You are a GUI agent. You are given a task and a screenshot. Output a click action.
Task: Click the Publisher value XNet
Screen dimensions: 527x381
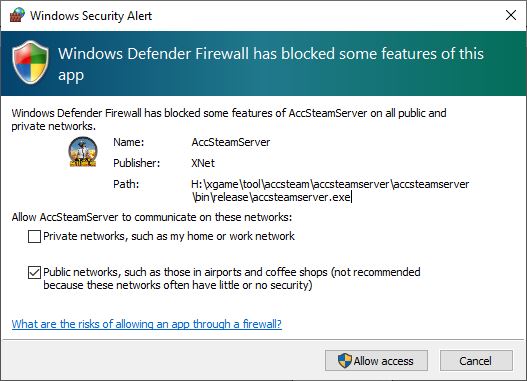click(203, 163)
